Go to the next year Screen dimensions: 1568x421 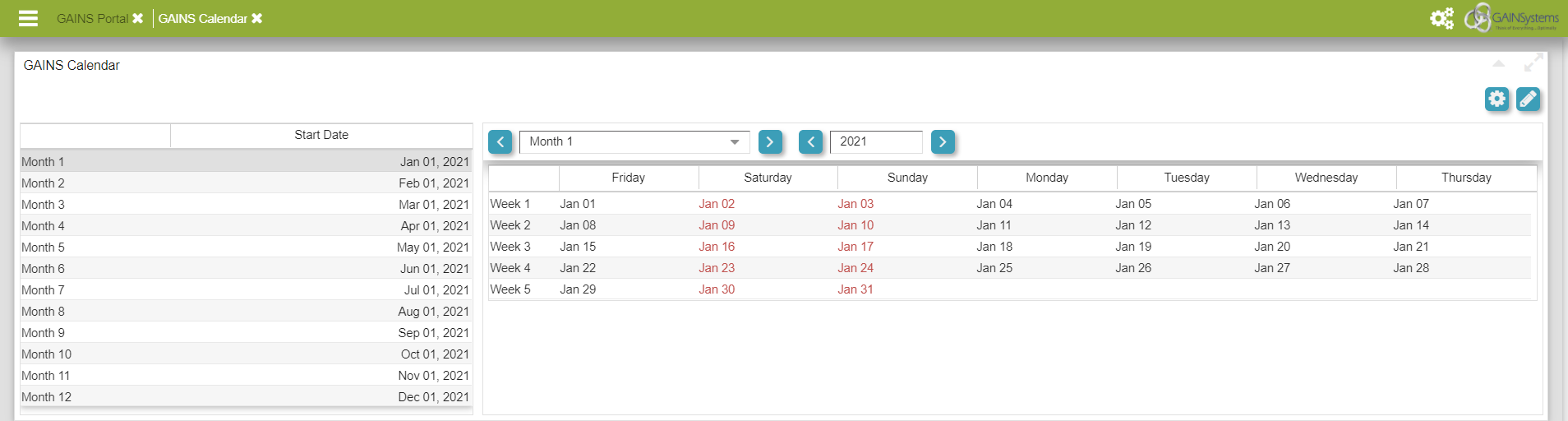pyautogui.click(x=943, y=141)
